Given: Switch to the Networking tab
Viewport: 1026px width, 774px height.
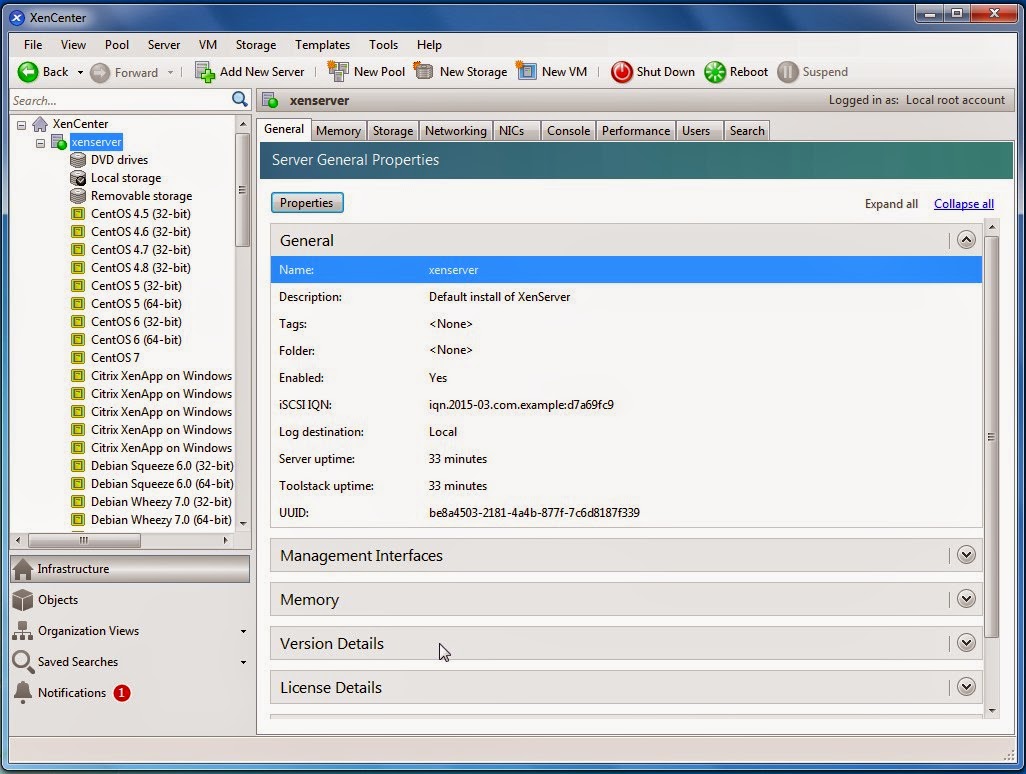Looking at the screenshot, I should [x=455, y=130].
